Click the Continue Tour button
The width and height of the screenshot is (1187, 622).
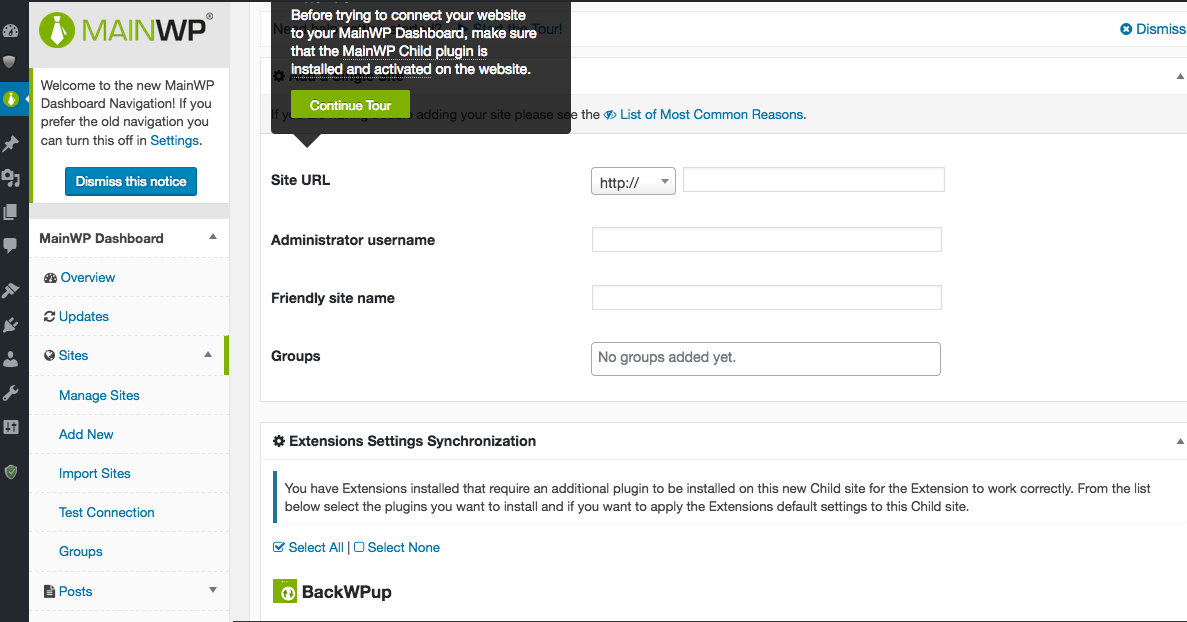click(350, 105)
